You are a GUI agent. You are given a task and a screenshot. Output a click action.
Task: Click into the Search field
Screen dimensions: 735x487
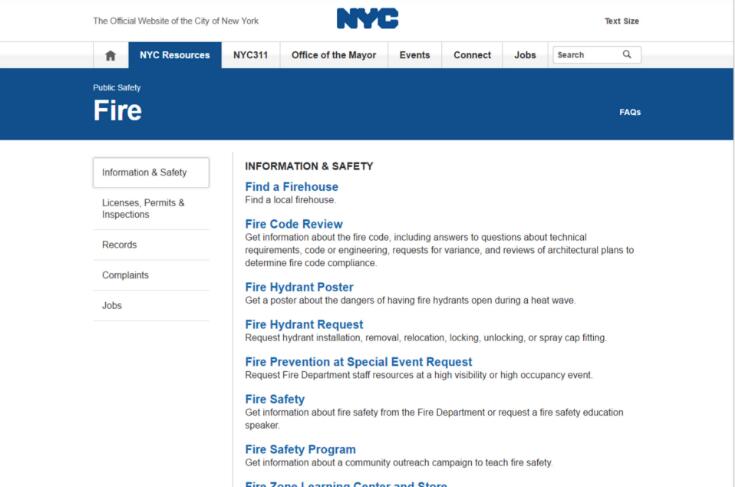[585, 55]
